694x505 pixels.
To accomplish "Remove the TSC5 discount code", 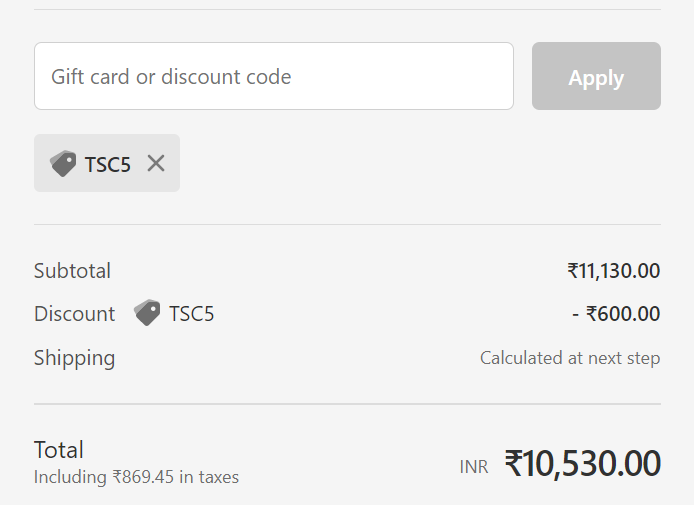I will (x=156, y=163).
